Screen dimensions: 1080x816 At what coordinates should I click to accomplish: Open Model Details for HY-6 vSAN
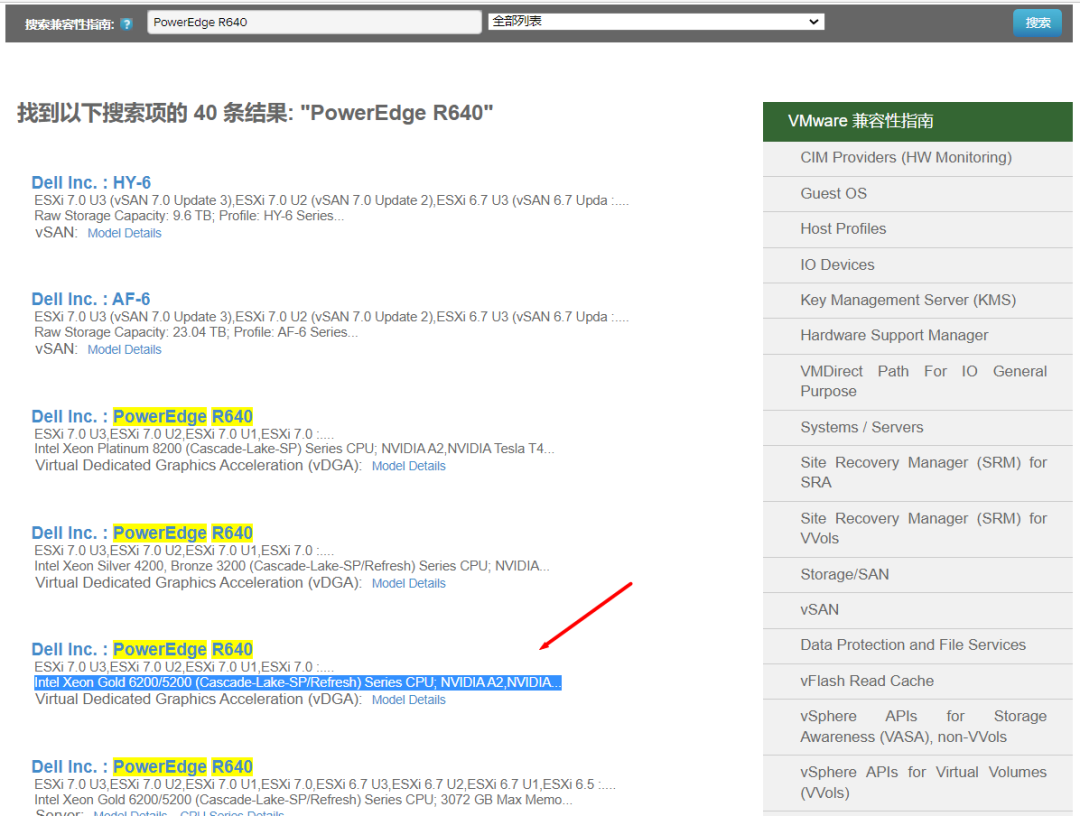[124, 233]
